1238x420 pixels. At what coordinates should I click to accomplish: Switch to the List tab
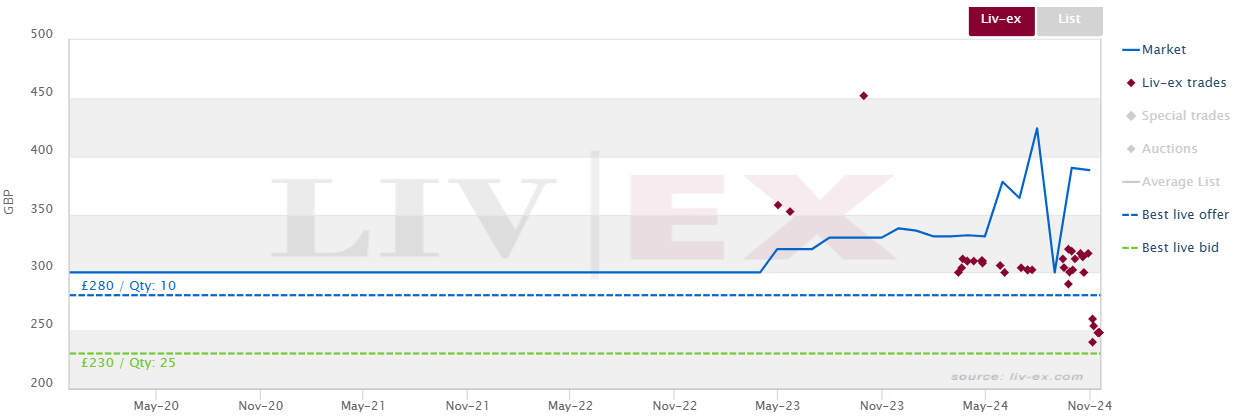tap(1069, 21)
